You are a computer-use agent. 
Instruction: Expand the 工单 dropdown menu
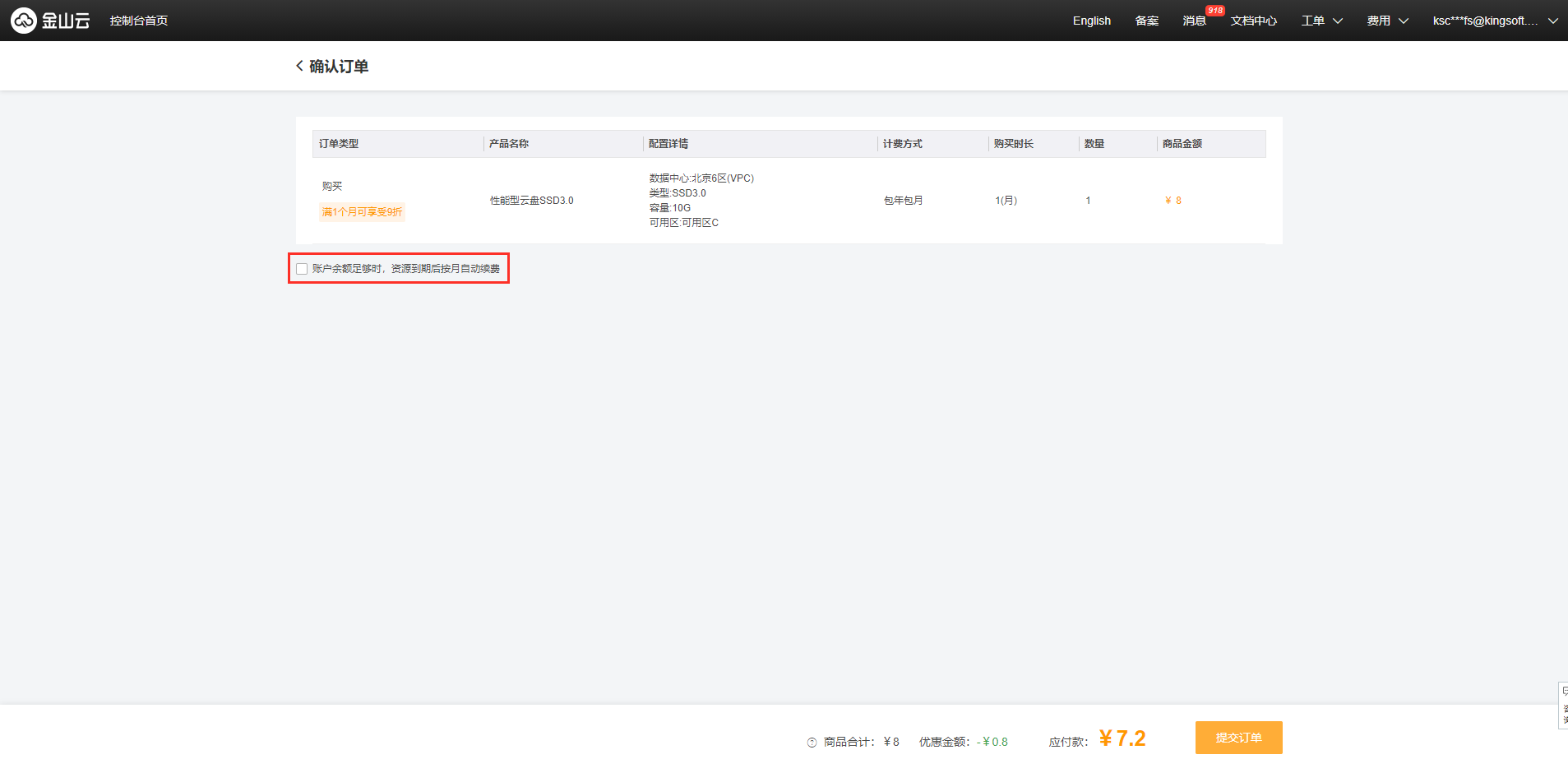click(1321, 21)
